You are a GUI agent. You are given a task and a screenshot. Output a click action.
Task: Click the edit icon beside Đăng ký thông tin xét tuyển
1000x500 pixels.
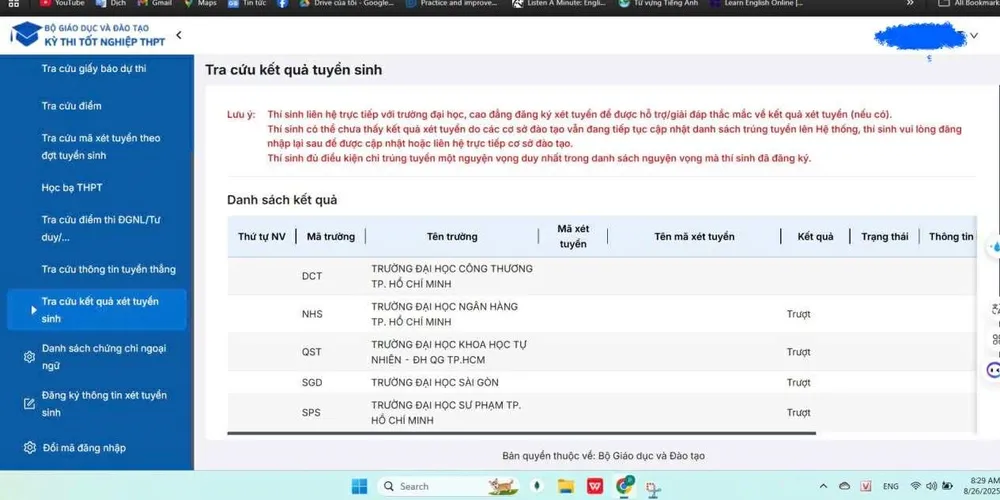click(29, 404)
